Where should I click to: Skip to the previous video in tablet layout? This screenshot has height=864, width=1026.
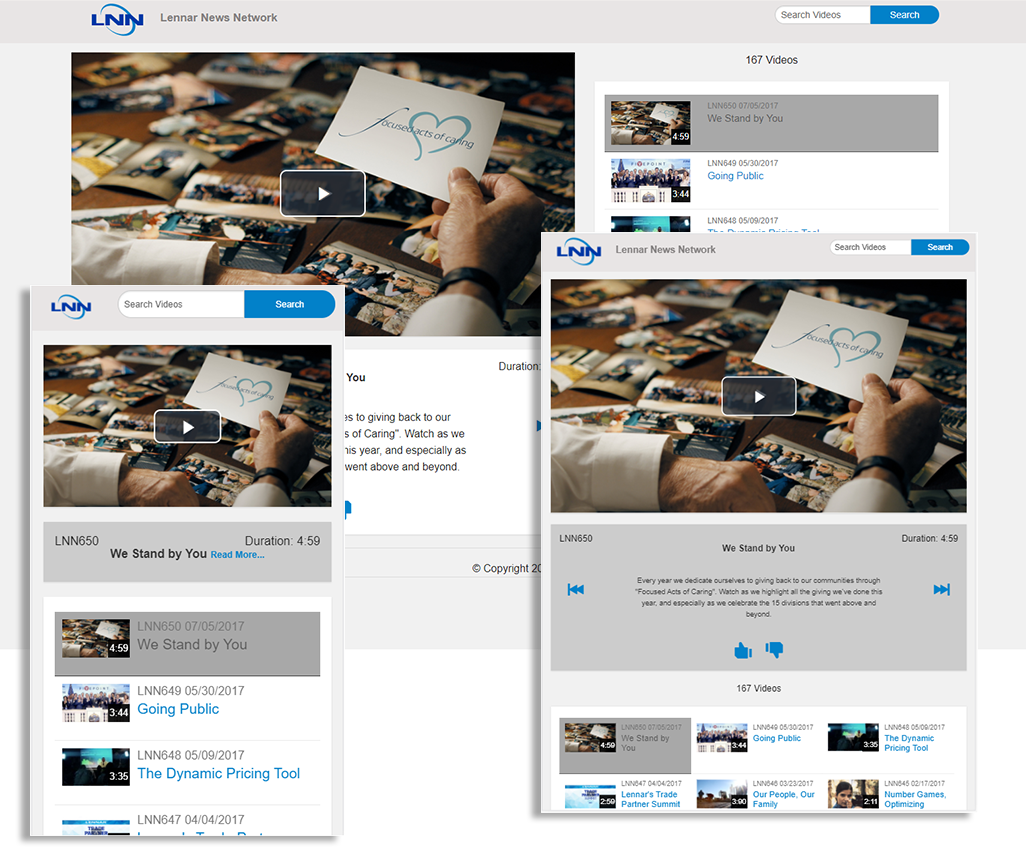(x=576, y=590)
